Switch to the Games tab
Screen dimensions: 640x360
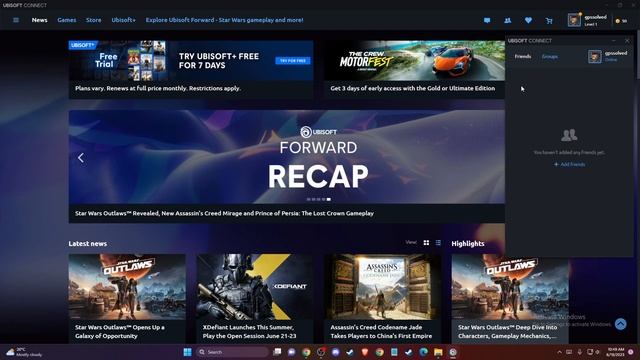tap(67, 20)
